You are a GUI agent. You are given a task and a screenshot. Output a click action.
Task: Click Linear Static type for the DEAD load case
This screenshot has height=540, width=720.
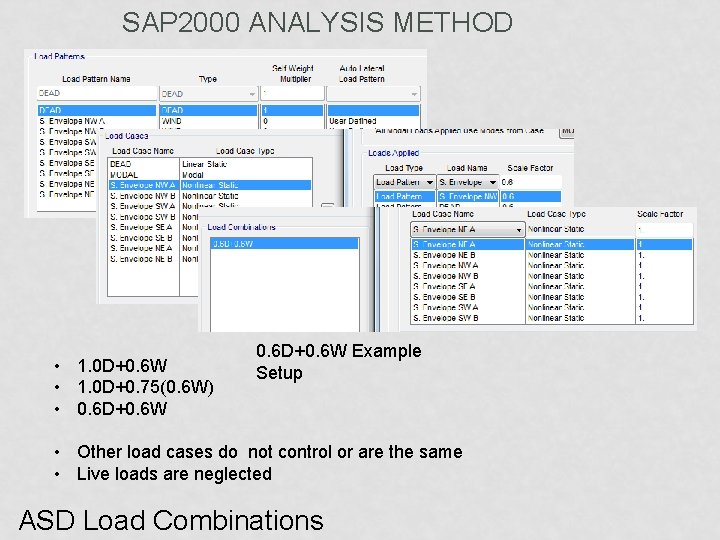(x=204, y=164)
